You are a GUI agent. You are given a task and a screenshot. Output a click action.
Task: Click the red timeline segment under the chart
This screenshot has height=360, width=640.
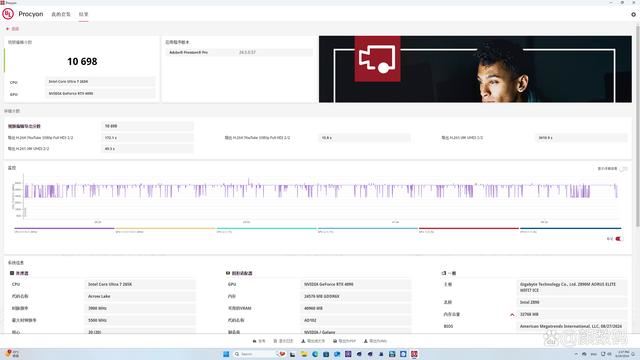469,228
